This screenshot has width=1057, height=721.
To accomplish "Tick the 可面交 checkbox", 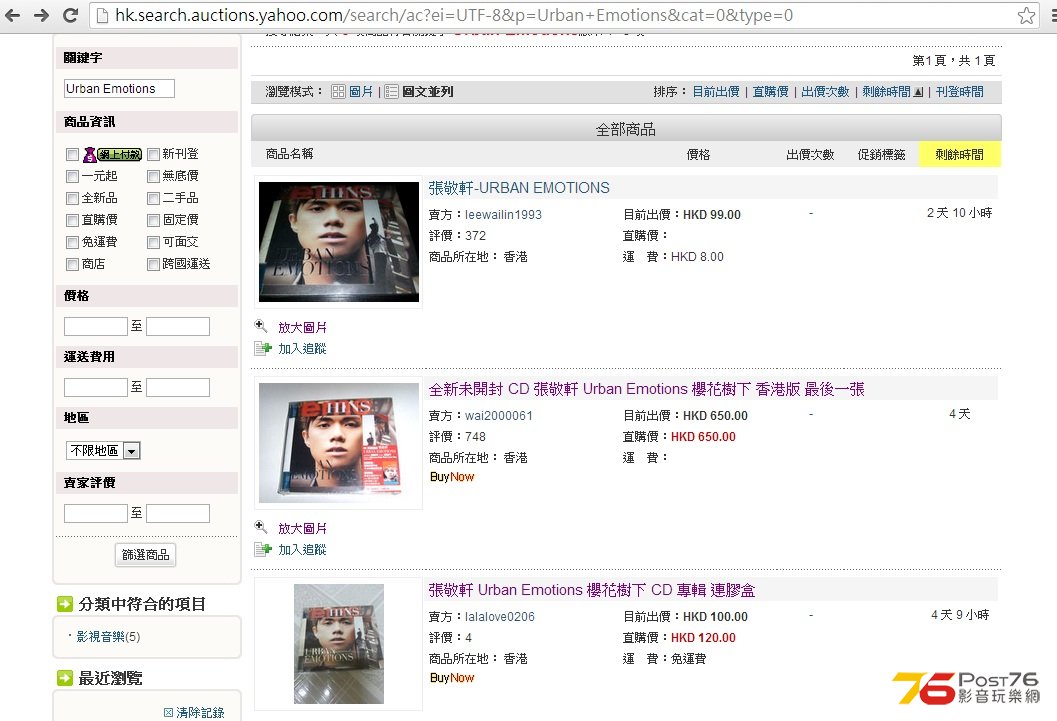I will pyautogui.click(x=154, y=243).
